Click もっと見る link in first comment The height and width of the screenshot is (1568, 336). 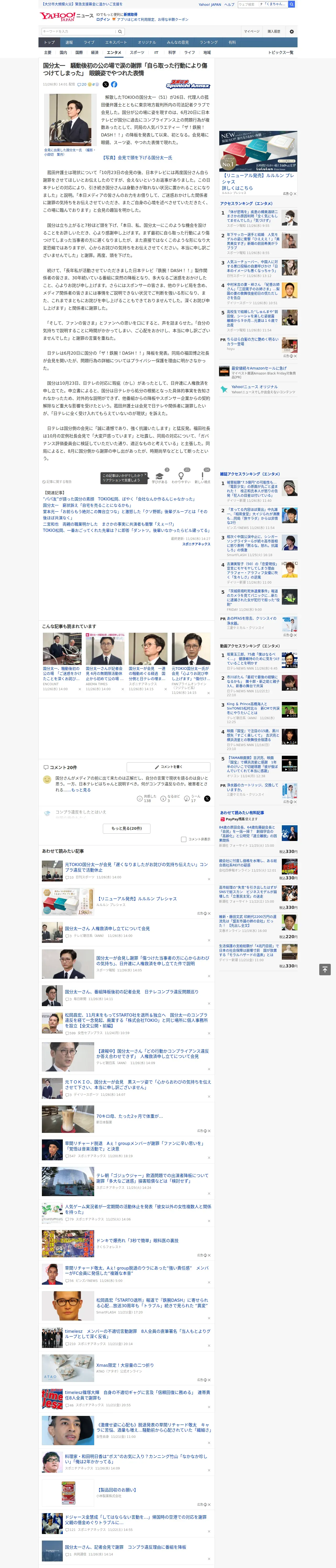(x=81, y=790)
